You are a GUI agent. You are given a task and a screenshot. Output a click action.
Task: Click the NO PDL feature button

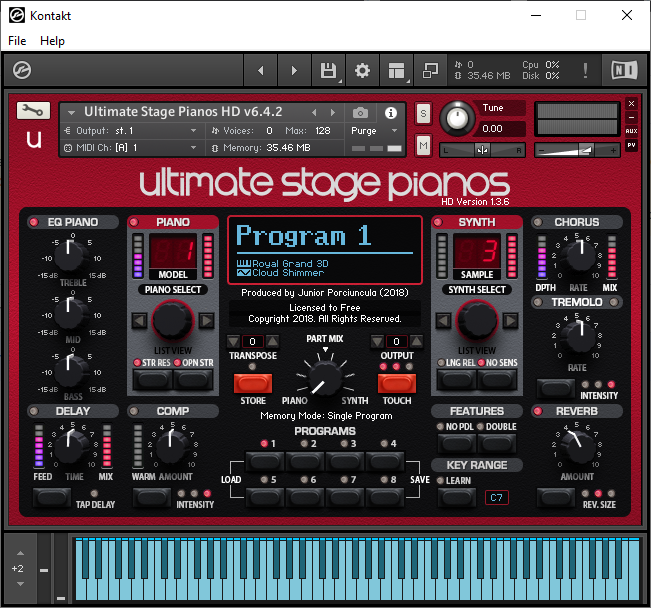tap(457, 444)
